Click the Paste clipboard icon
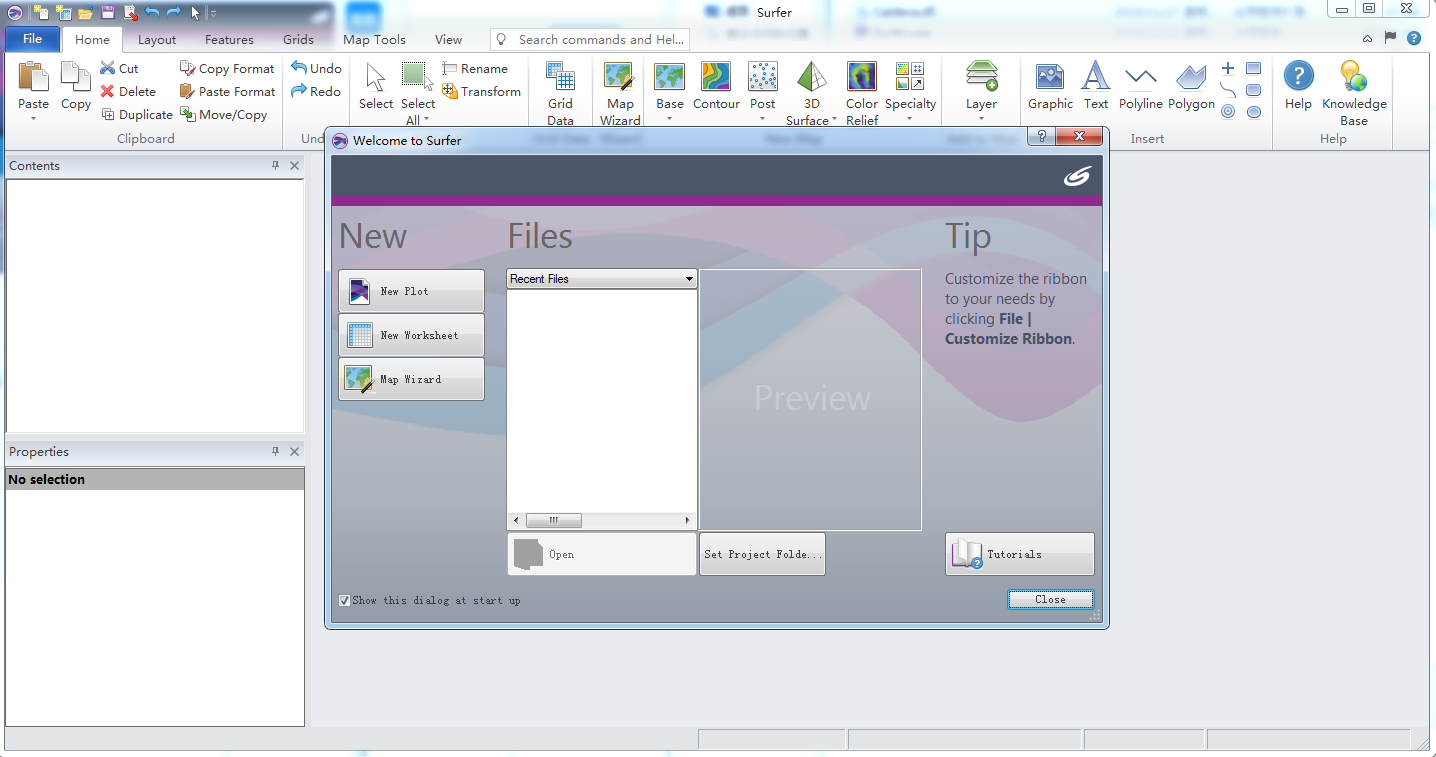 pyautogui.click(x=33, y=77)
